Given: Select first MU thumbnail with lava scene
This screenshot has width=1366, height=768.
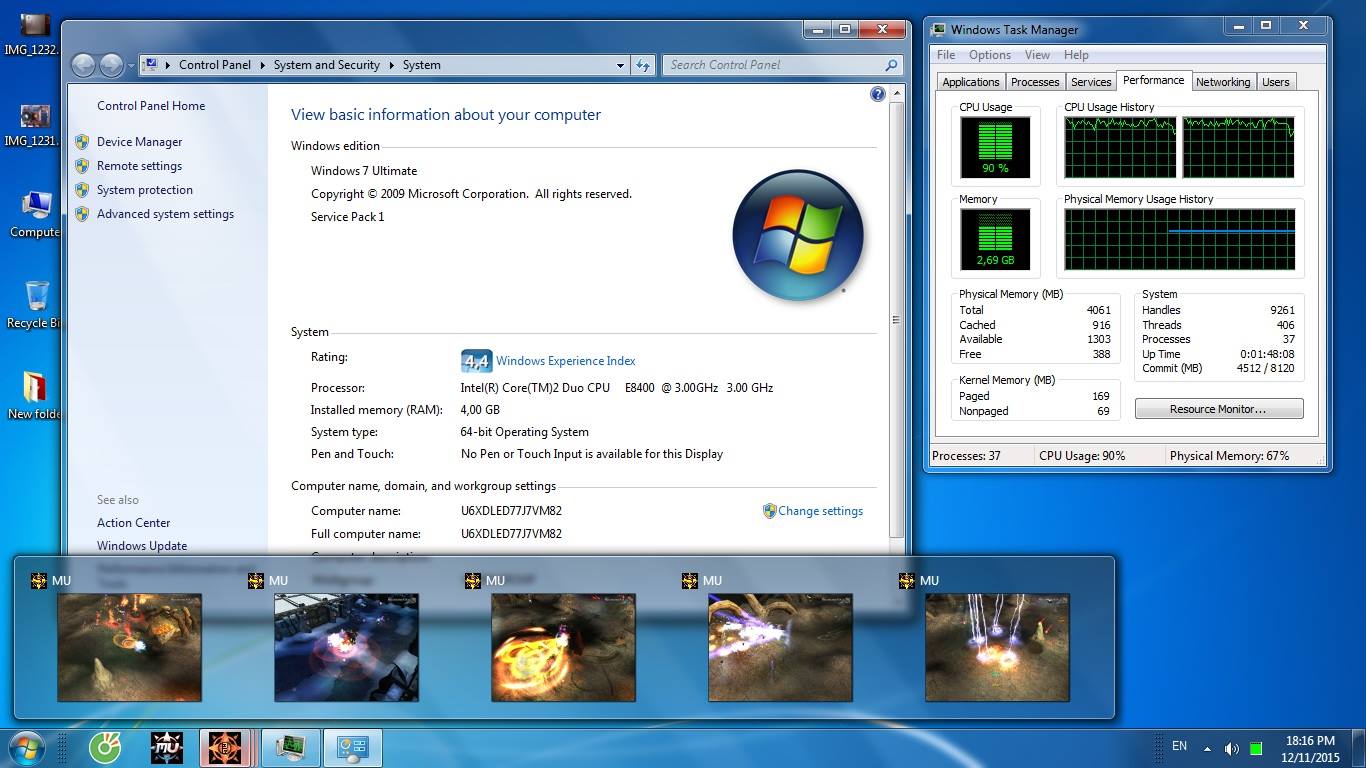Looking at the screenshot, I should pyautogui.click(x=129, y=647).
